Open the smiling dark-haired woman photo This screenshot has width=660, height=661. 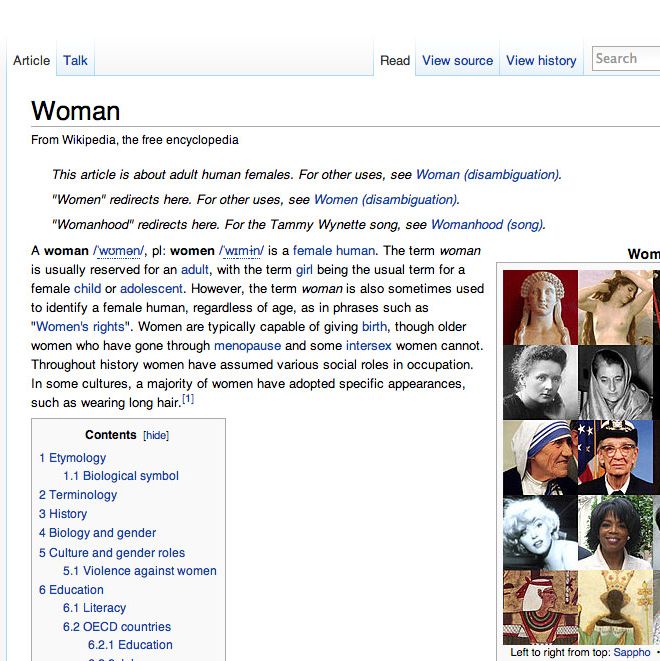615,532
